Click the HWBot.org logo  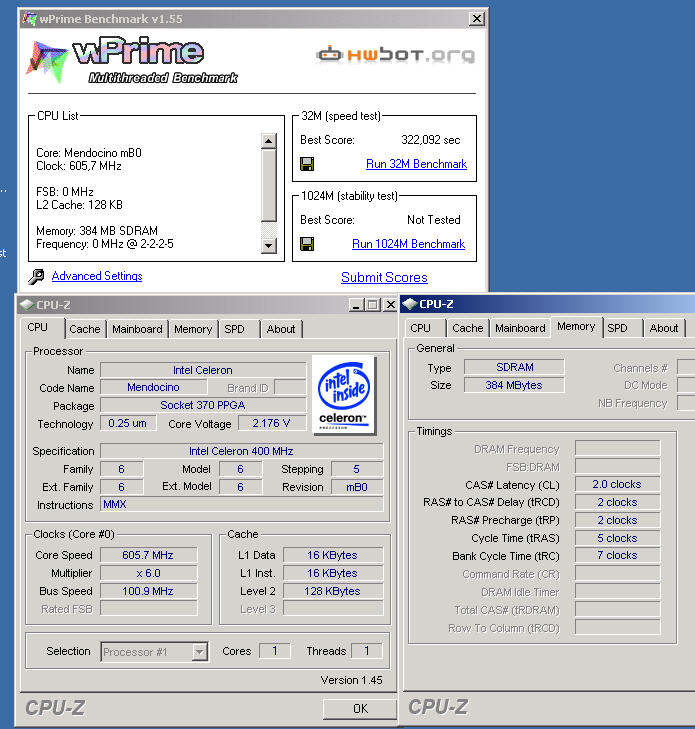coord(396,55)
